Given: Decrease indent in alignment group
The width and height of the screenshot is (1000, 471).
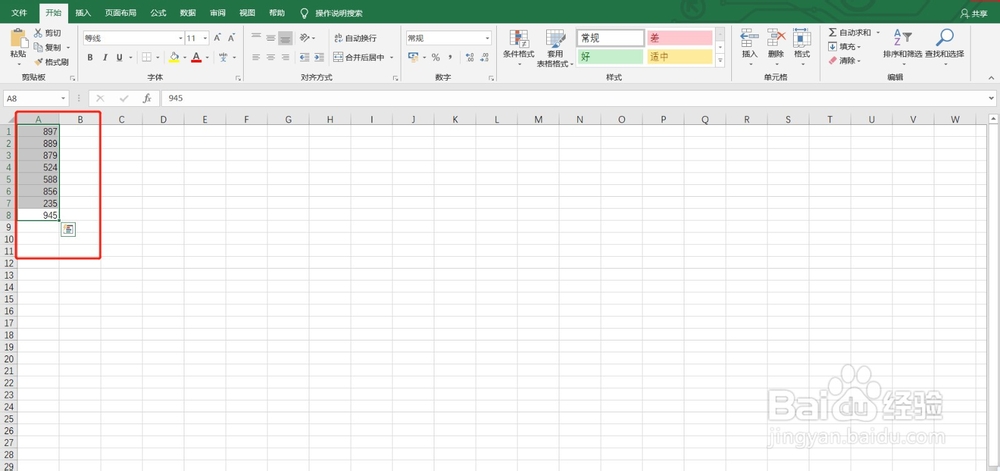Looking at the screenshot, I should click(304, 57).
